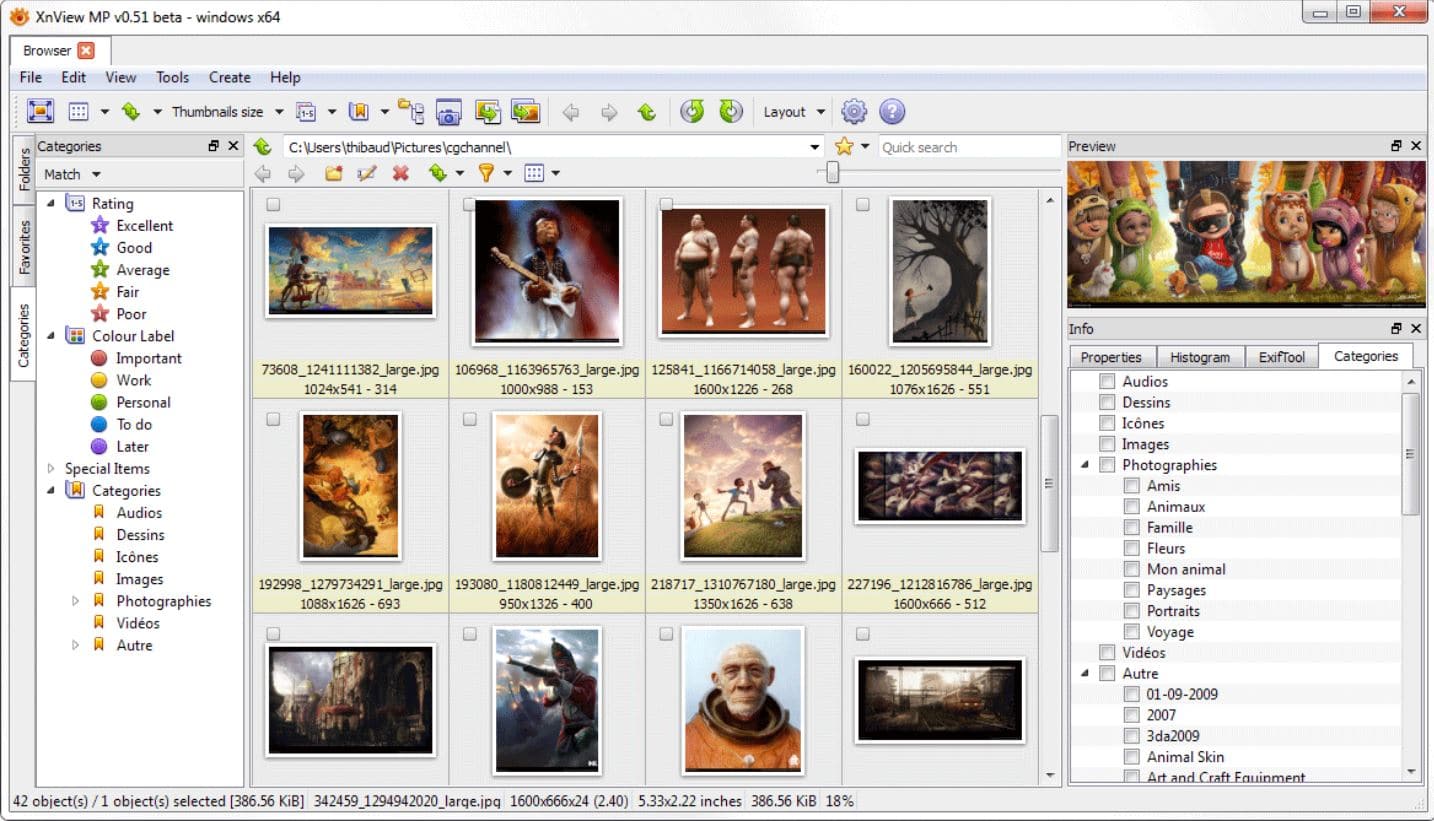Adjust the thumbnail size slider
The image size is (1434, 821).
click(832, 172)
